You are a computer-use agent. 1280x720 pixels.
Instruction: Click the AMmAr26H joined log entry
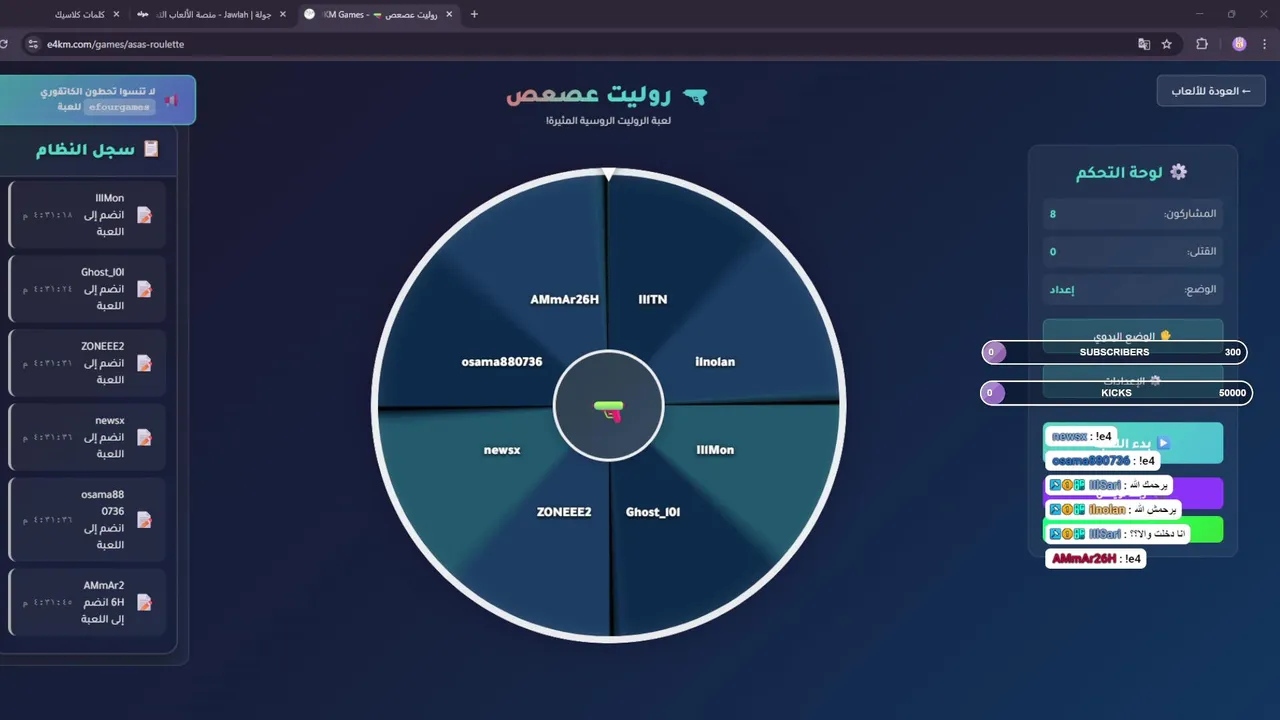[x=87, y=602]
